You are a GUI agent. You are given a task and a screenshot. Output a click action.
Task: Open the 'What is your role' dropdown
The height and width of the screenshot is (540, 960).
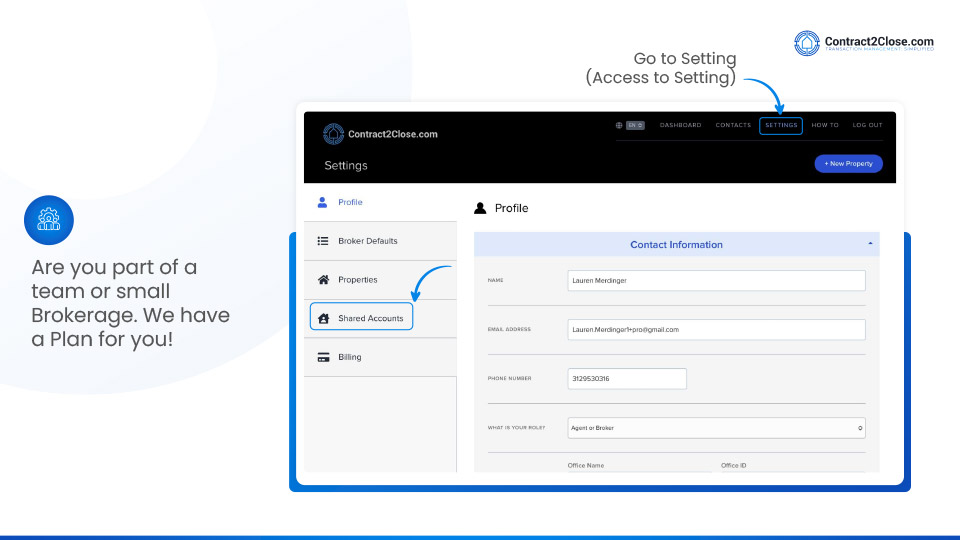tap(716, 428)
